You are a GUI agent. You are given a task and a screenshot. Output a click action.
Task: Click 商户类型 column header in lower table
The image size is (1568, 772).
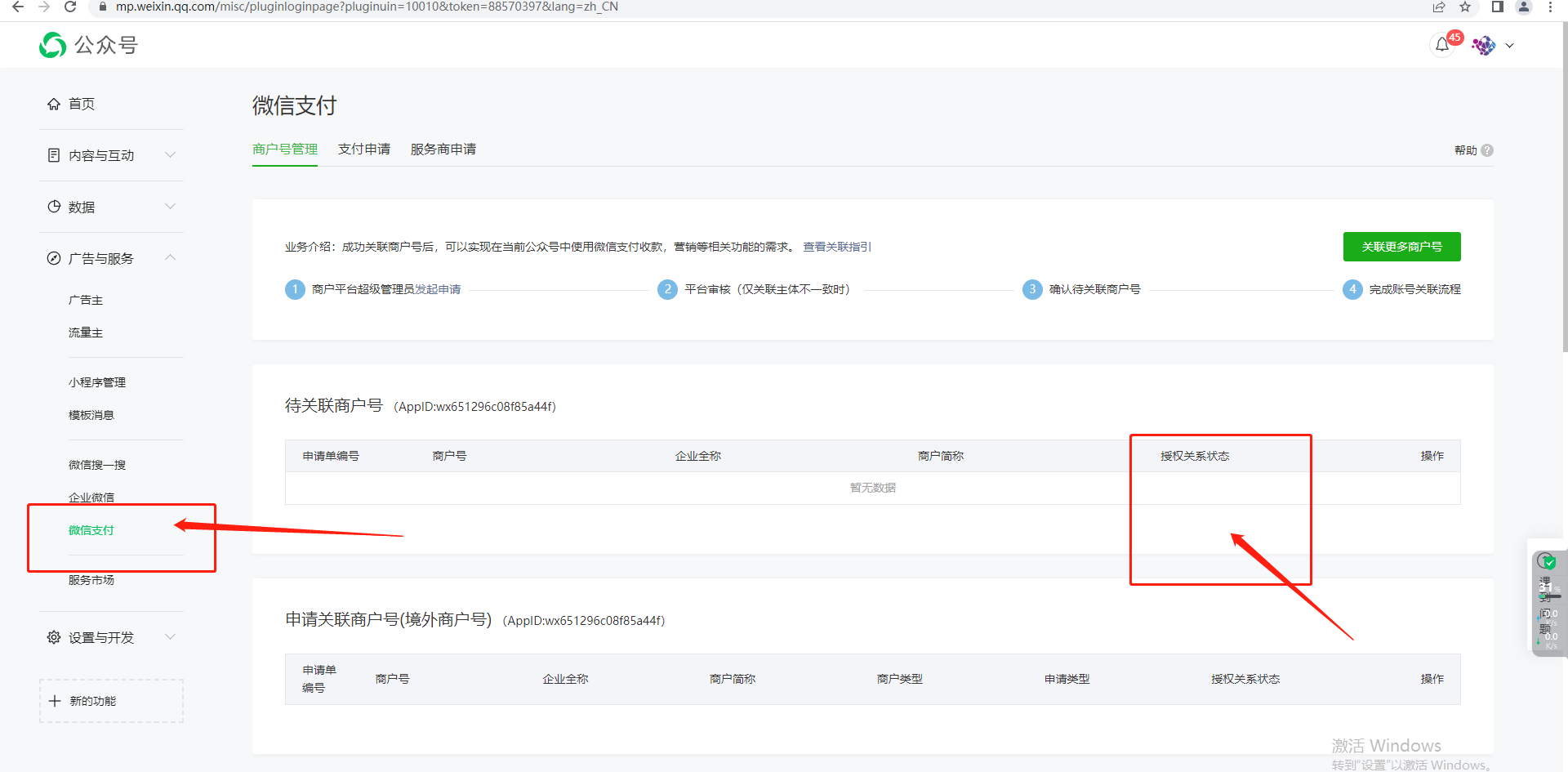coord(900,679)
